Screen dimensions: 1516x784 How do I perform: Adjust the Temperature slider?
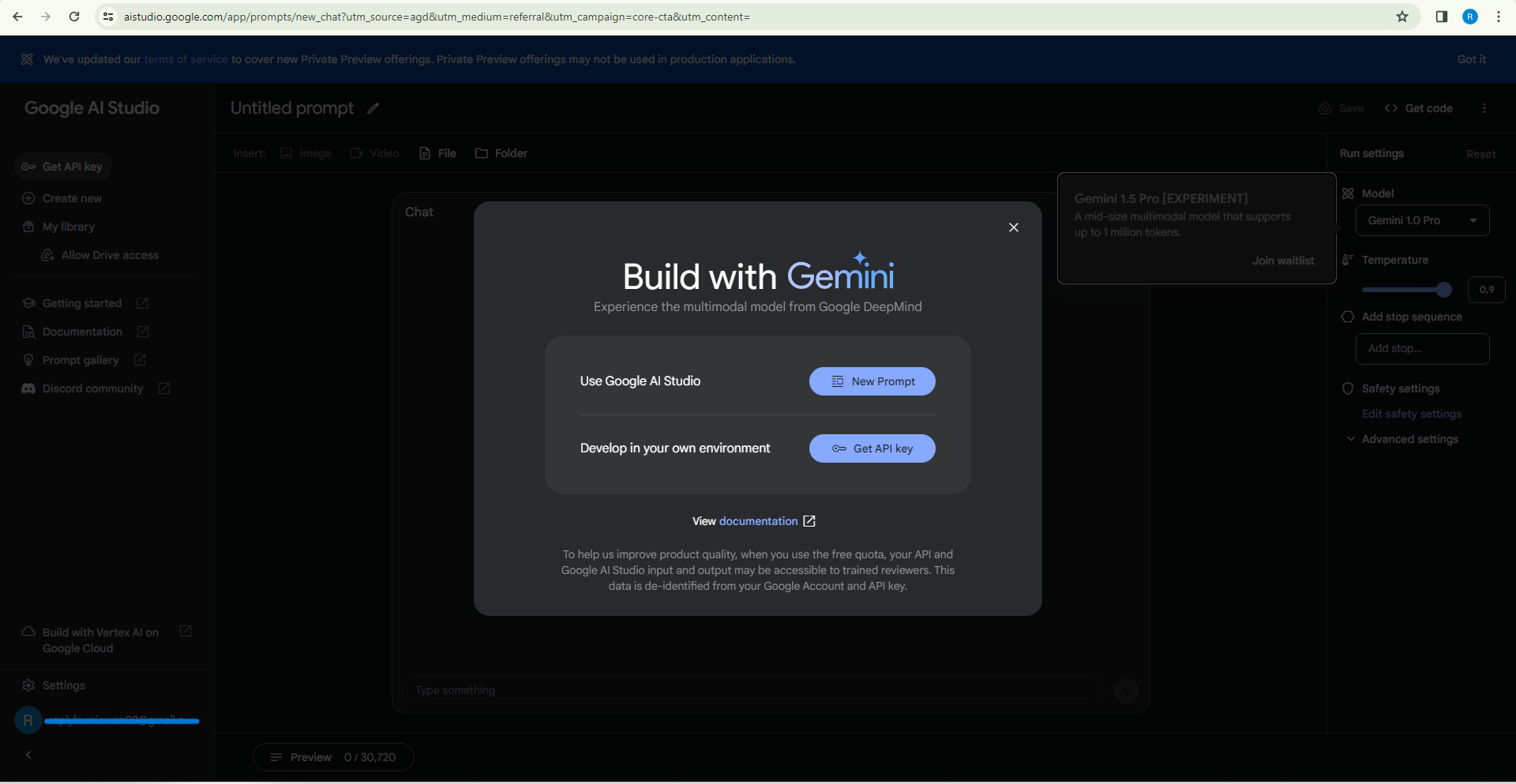point(1443,290)
